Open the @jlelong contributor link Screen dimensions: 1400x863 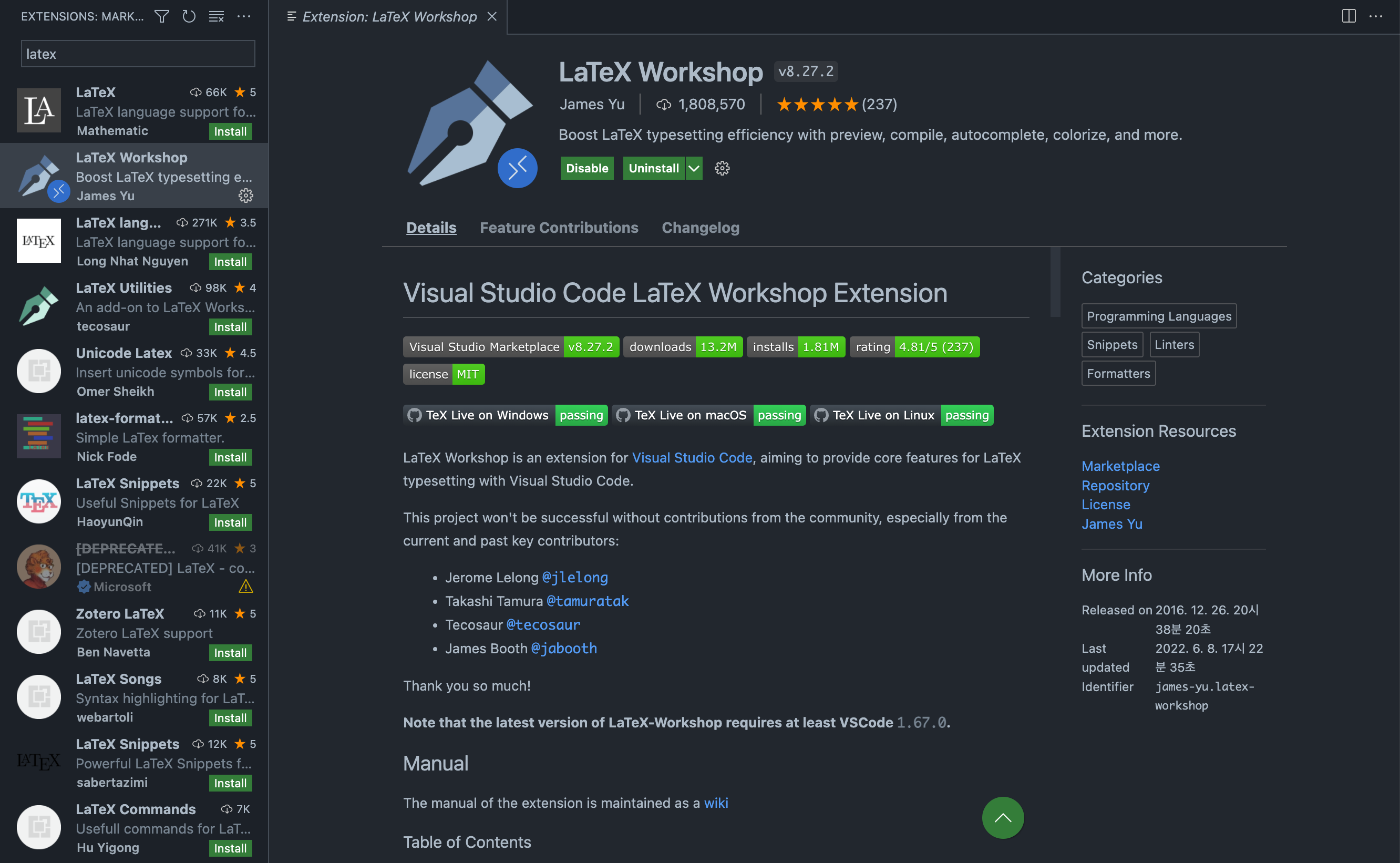tap(575, 578)
